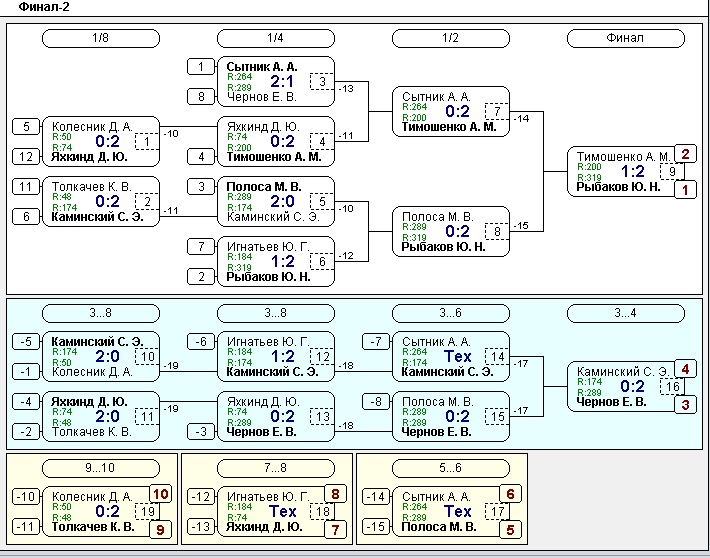Click the -3 source box
The height and width of the screenshot is (558, 710).
coord(201,432)
